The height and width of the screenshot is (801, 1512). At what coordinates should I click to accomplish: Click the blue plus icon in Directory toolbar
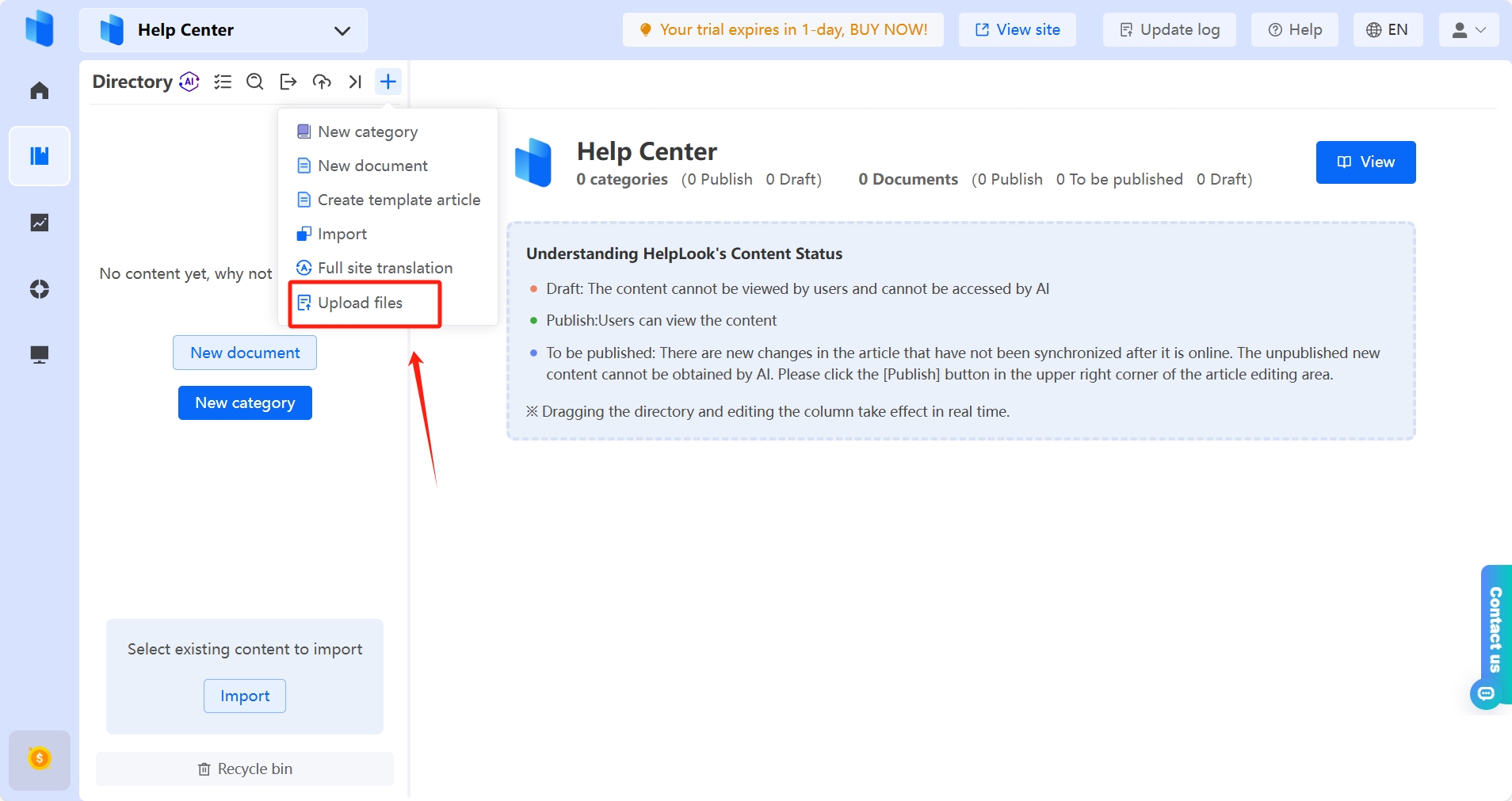click(x=388, y=82)
